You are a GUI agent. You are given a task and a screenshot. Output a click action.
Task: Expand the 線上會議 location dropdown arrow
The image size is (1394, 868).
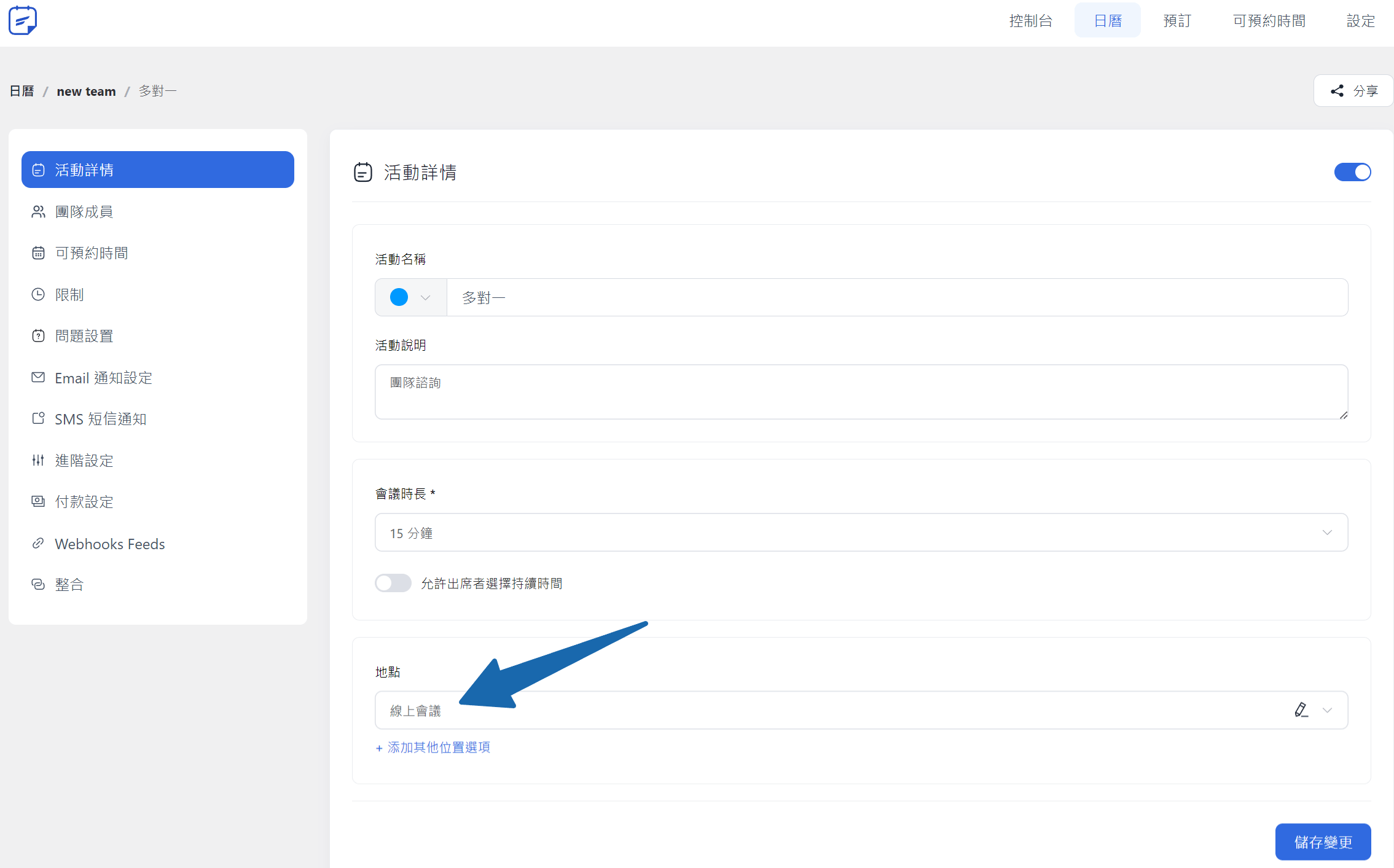pyautogui.click(x=1327, y=710)
